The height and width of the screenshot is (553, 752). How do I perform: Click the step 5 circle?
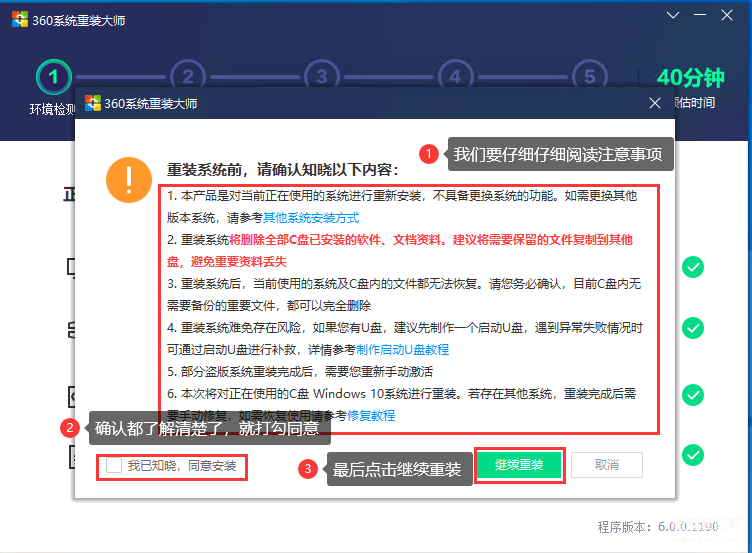pos(590,77)
